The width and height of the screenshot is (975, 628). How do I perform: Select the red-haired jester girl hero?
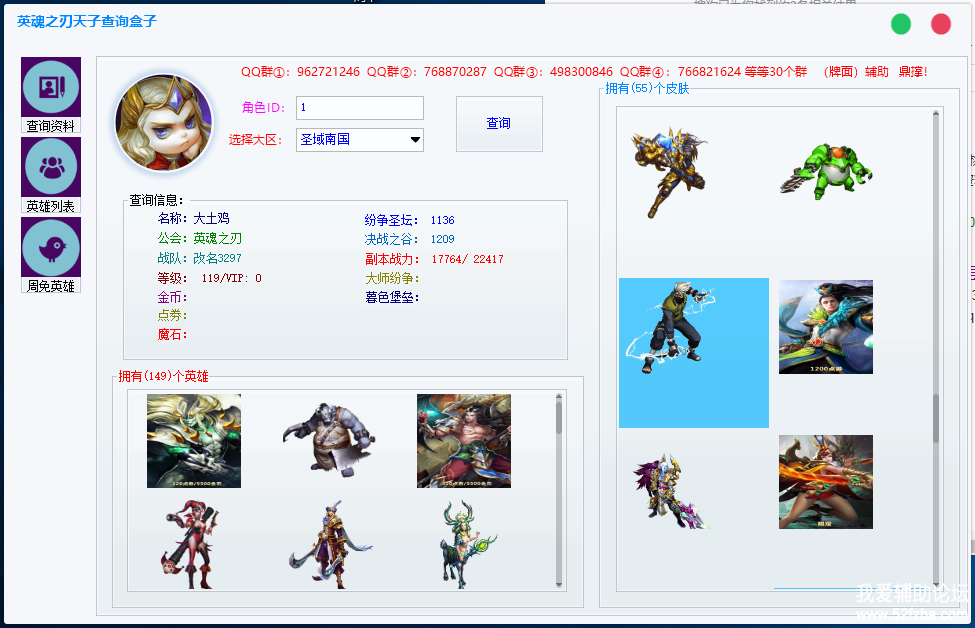[190, 545]
